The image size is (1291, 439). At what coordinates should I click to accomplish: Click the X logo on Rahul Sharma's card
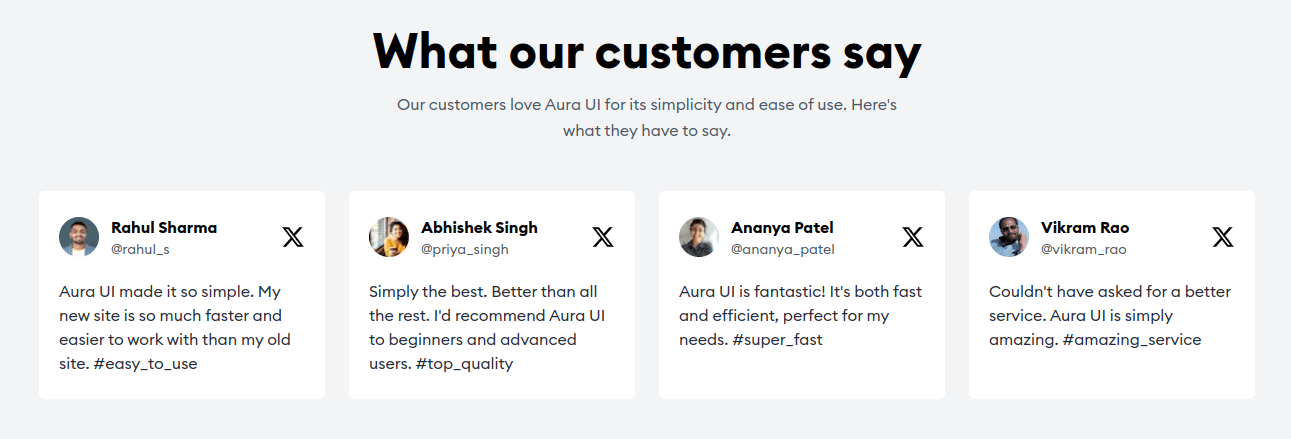pyautogui.click(x=293, y=237)
